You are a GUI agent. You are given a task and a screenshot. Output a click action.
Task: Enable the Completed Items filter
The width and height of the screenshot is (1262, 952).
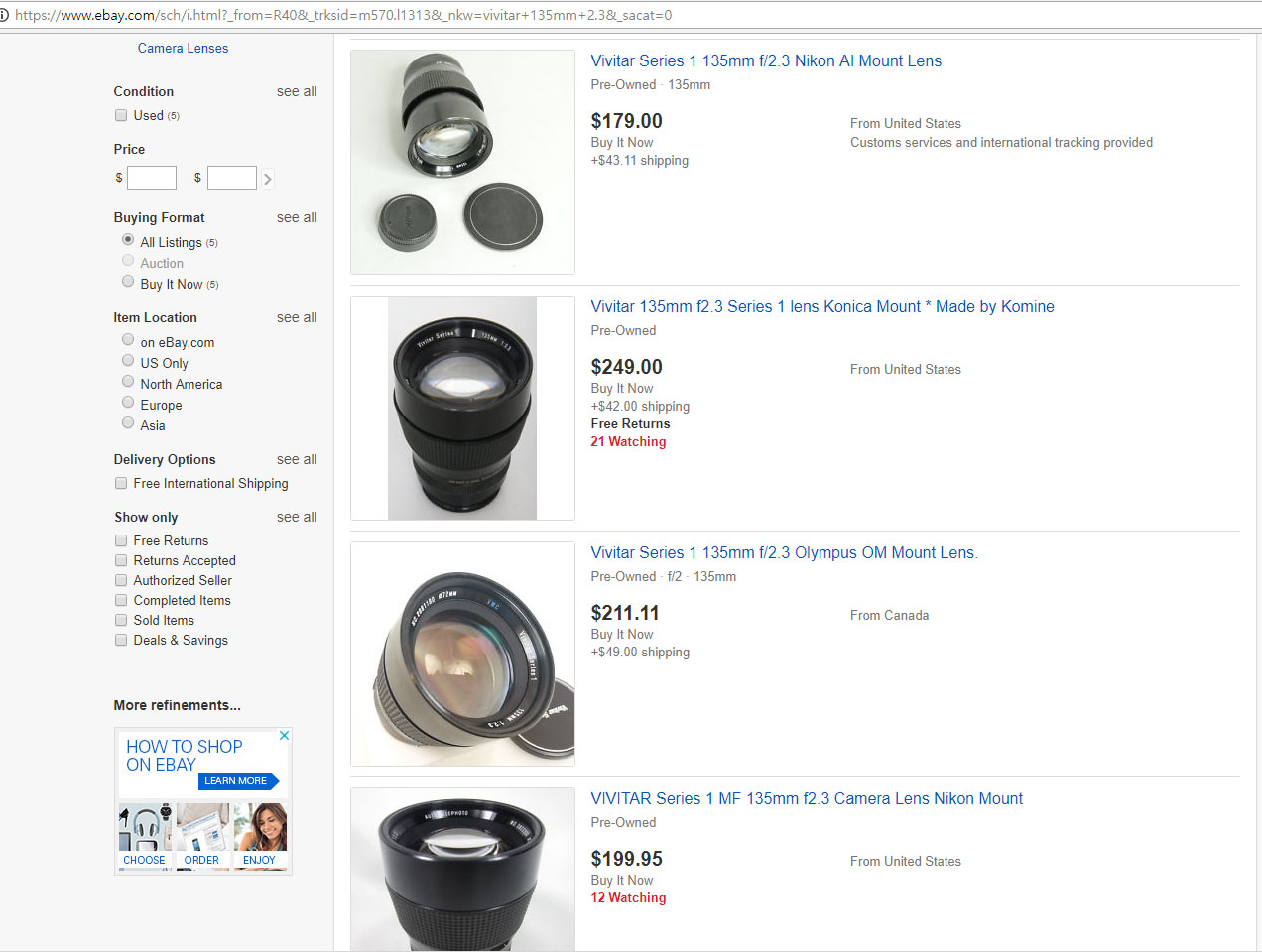[x=121, y=600]
